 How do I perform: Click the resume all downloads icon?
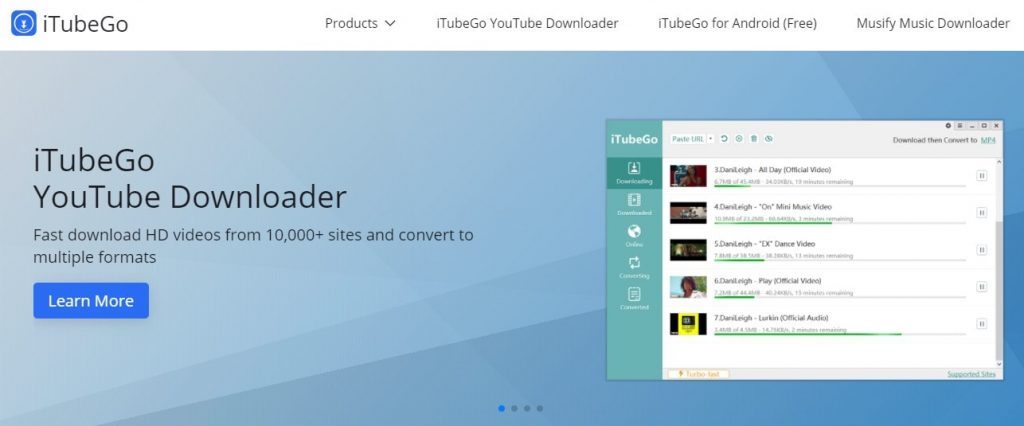(x=724, y=139)
